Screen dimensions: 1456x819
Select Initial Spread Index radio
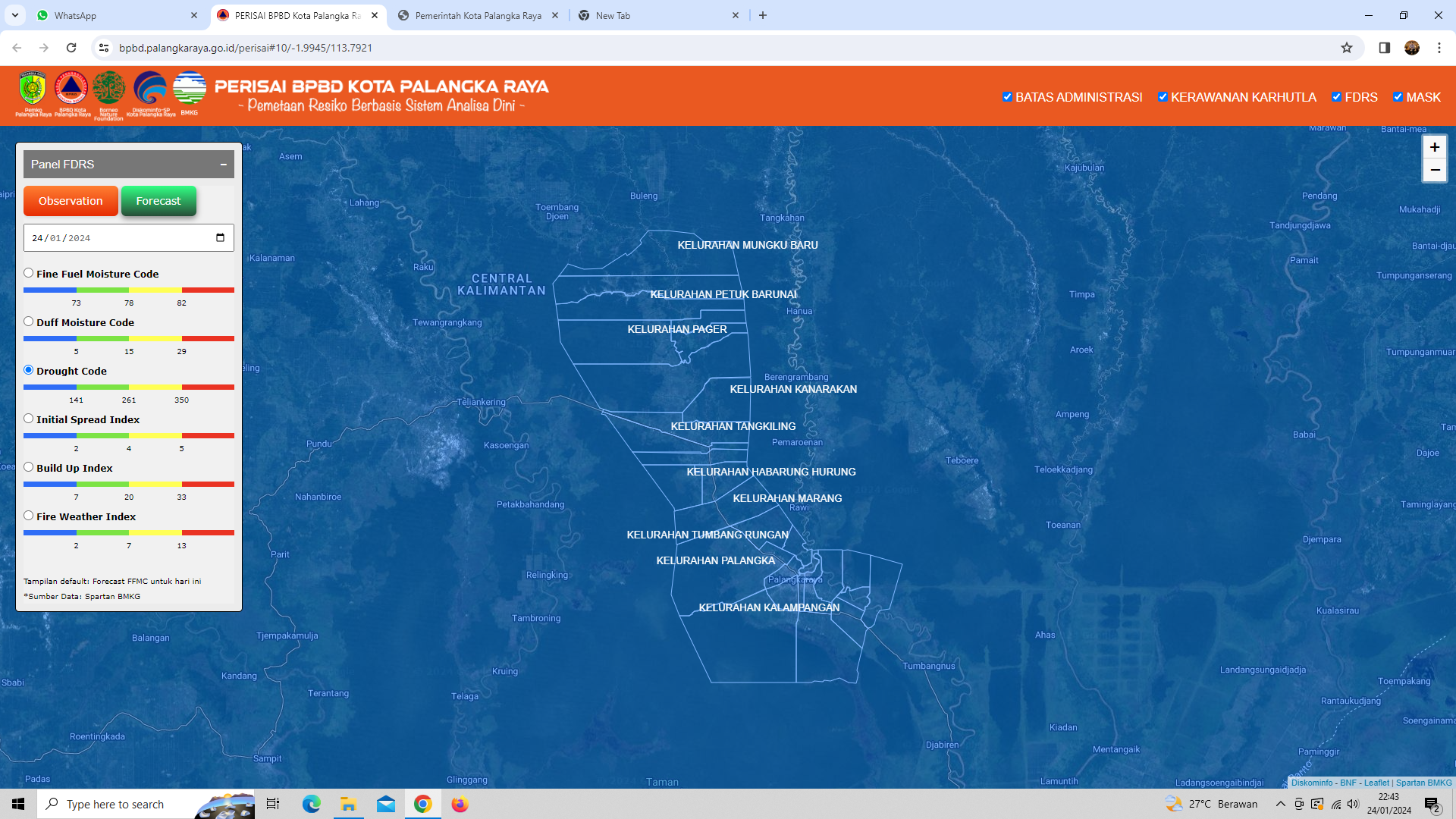click(x=29, y=419)
